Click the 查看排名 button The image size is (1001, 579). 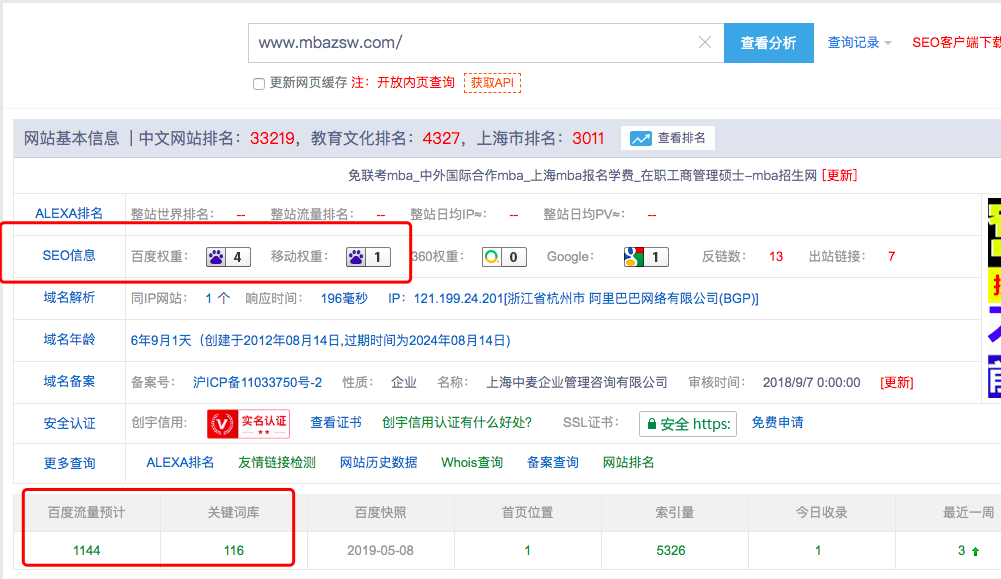point(668,139)
